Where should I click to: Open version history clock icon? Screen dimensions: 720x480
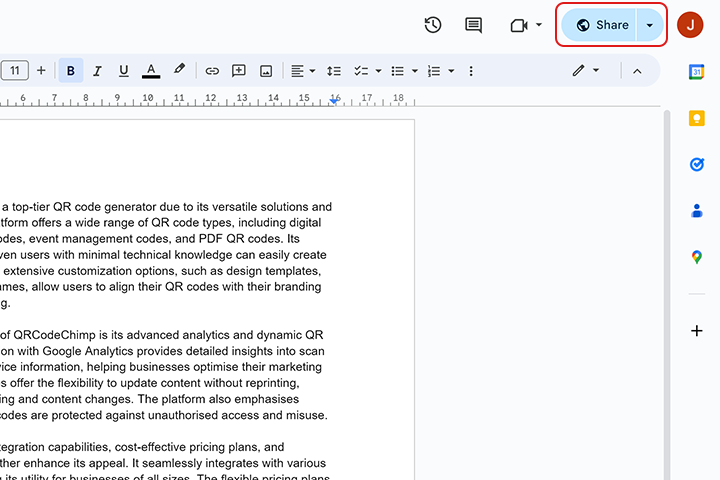point(433,25)
